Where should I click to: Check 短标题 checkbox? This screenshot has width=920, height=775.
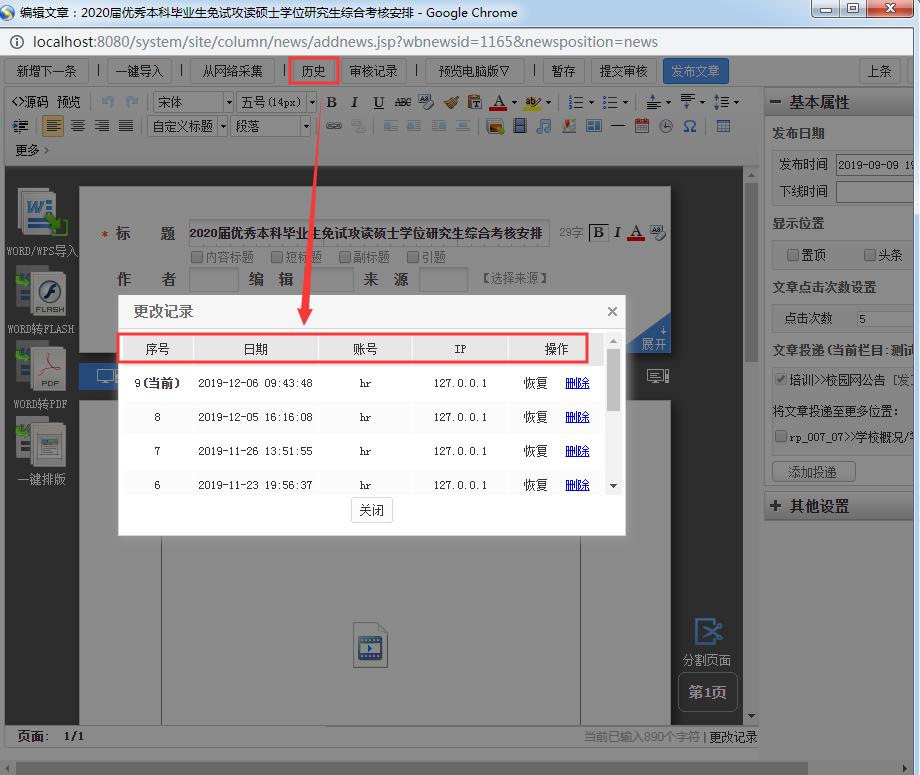[x=277, y=257]
